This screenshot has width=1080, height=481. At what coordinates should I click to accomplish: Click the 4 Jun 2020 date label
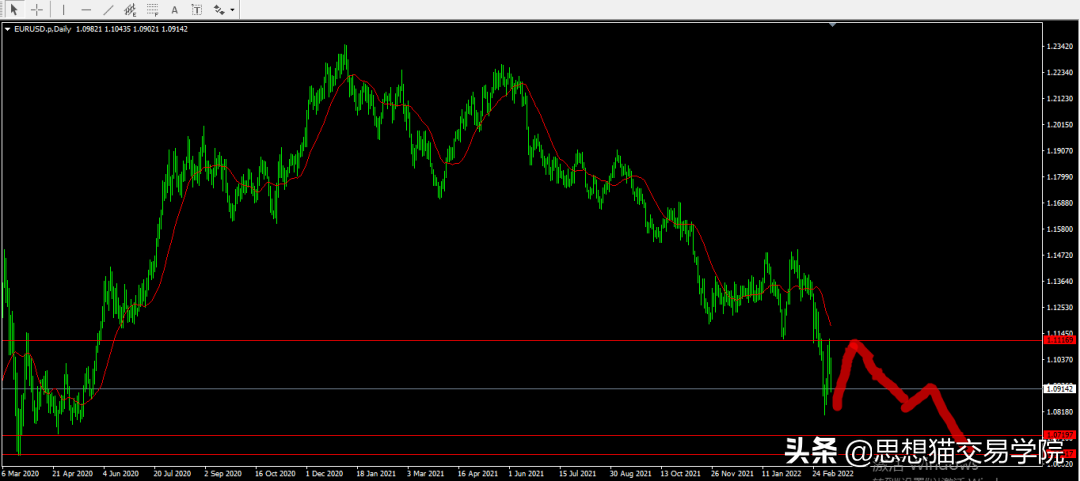pyautogui.click(x=122, y=474)
